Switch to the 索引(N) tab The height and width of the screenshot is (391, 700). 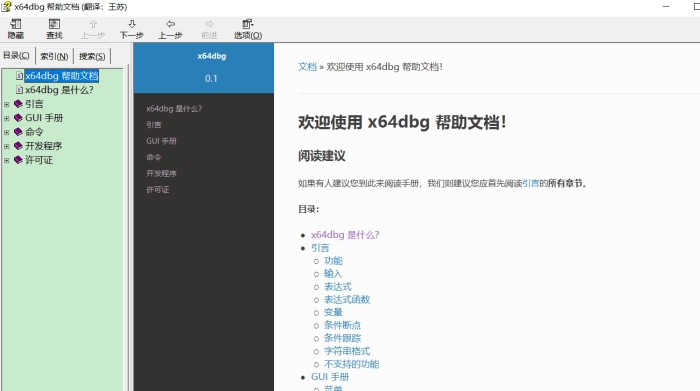tap(54, 56)
